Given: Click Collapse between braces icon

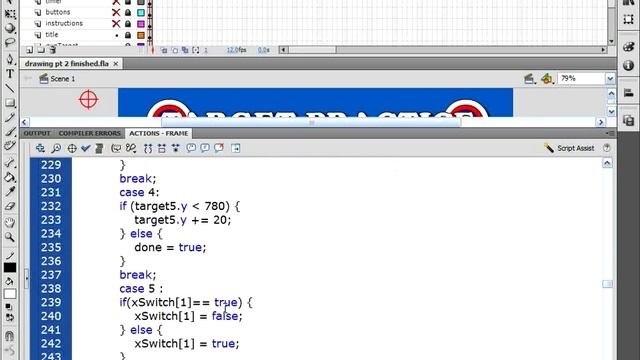Looking at the screenshot, I should (x=148, y=148).
